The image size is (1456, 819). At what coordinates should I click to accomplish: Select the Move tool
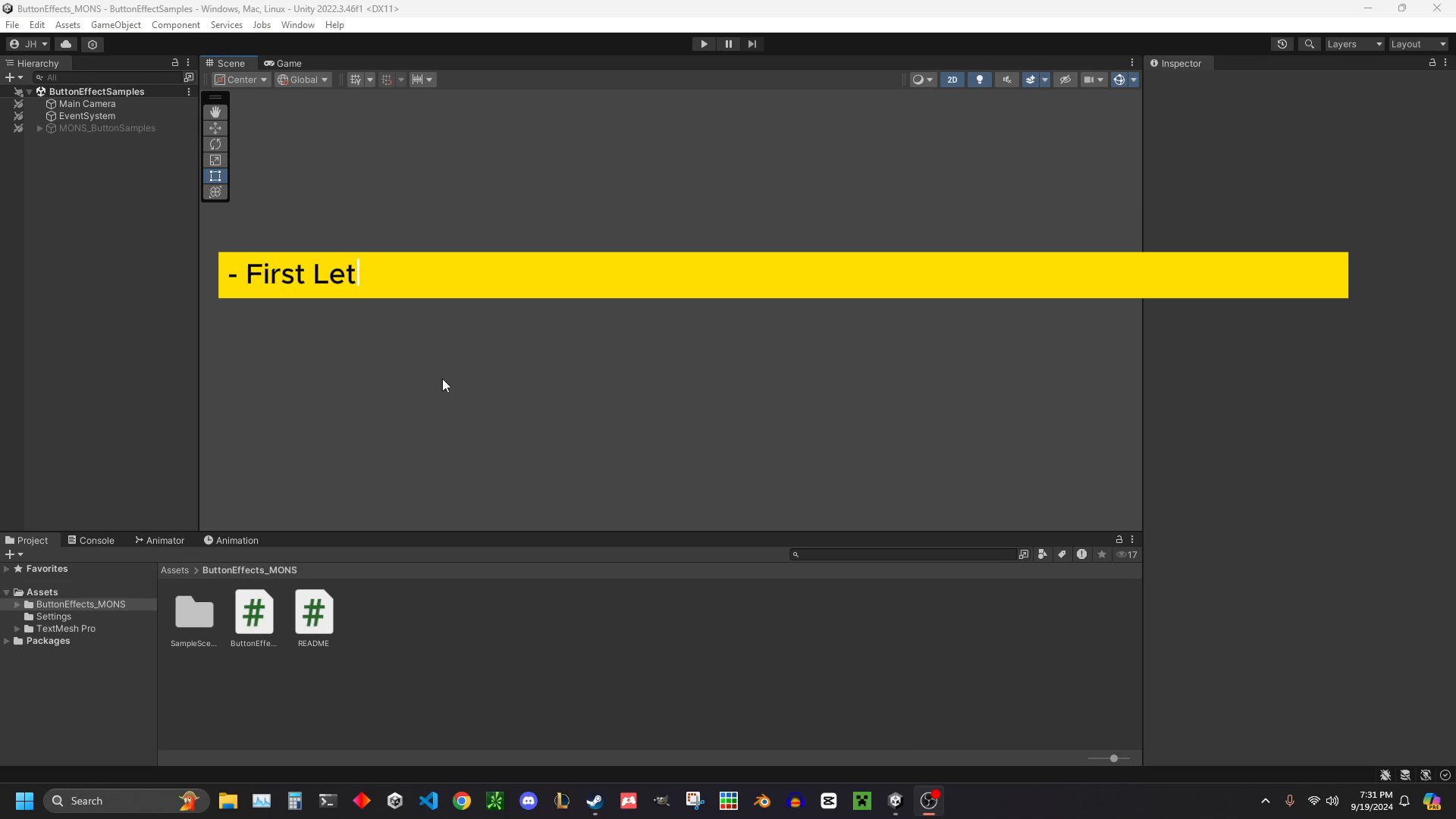[x=215, y=128]
